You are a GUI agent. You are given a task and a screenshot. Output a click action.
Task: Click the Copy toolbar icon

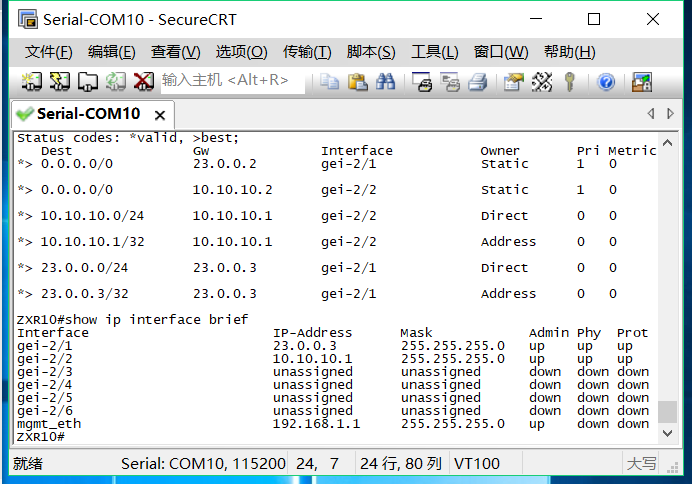point(329,82)
